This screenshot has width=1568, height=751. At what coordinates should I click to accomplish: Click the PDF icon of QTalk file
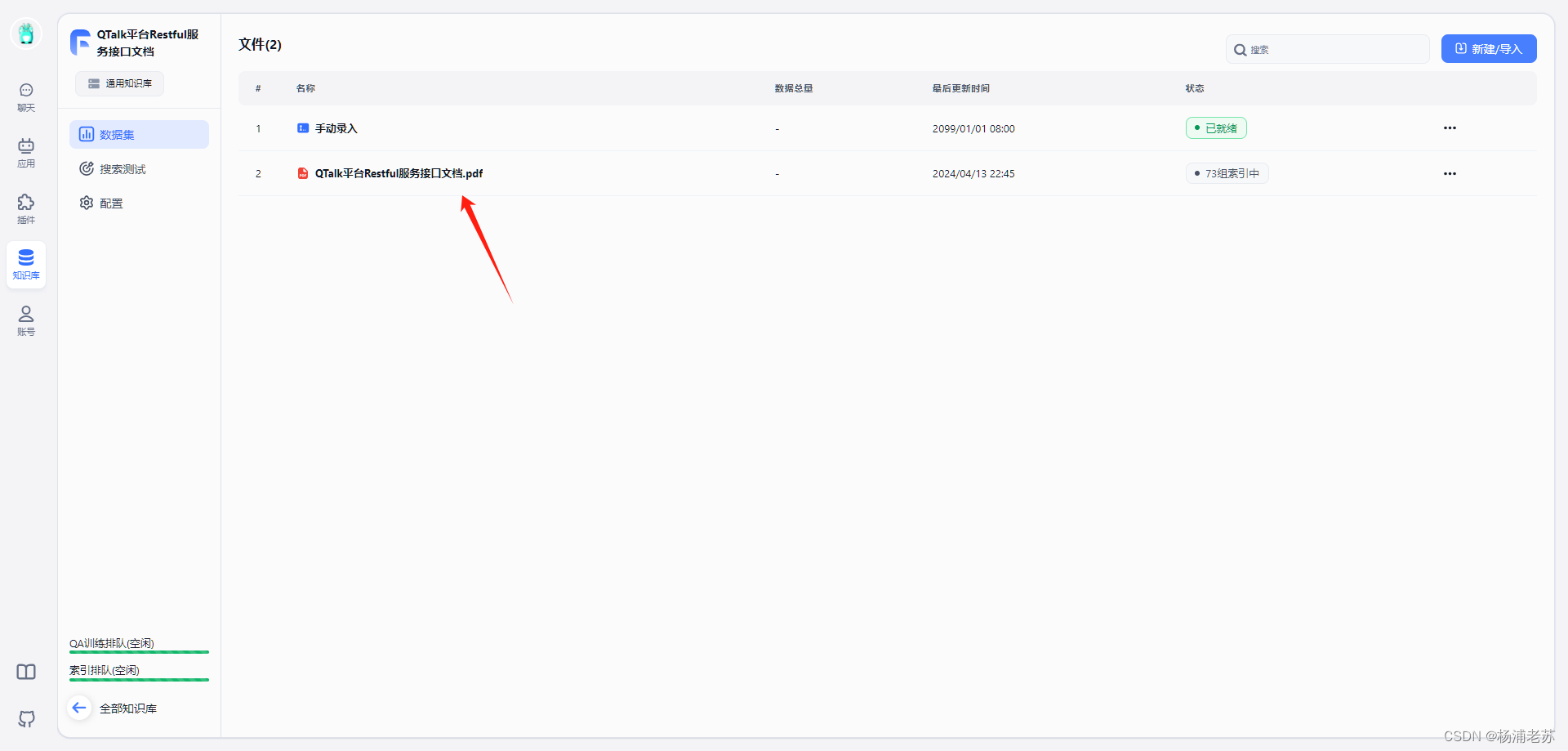(303, 173)
